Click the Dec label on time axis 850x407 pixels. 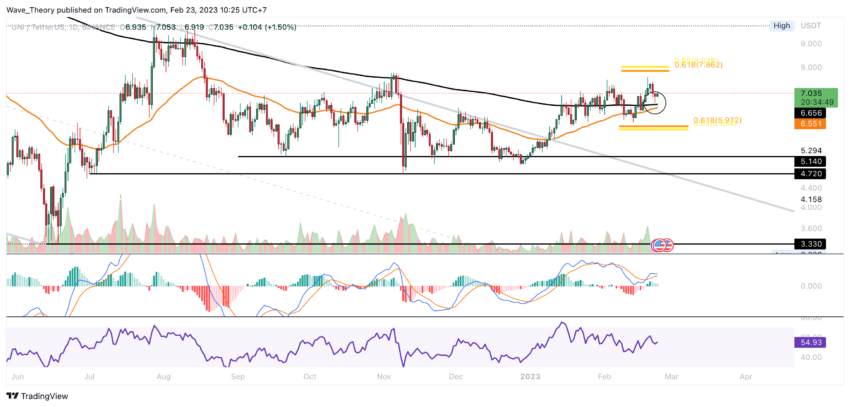(x=456, y=375)
